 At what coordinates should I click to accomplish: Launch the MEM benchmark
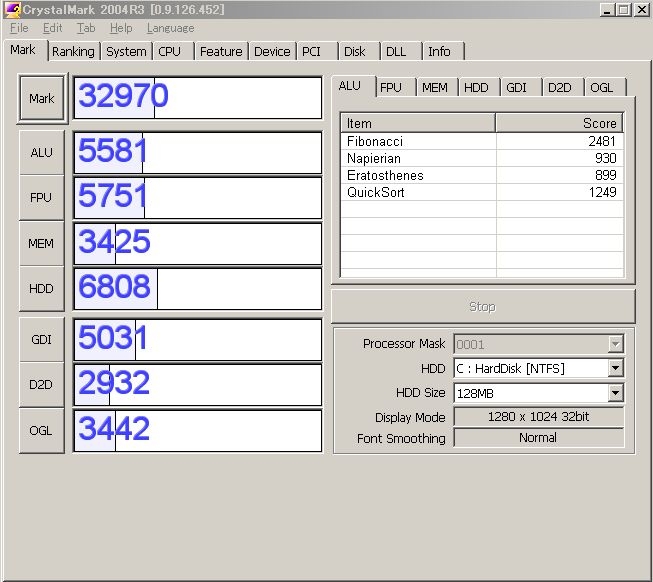coord(41,244)
